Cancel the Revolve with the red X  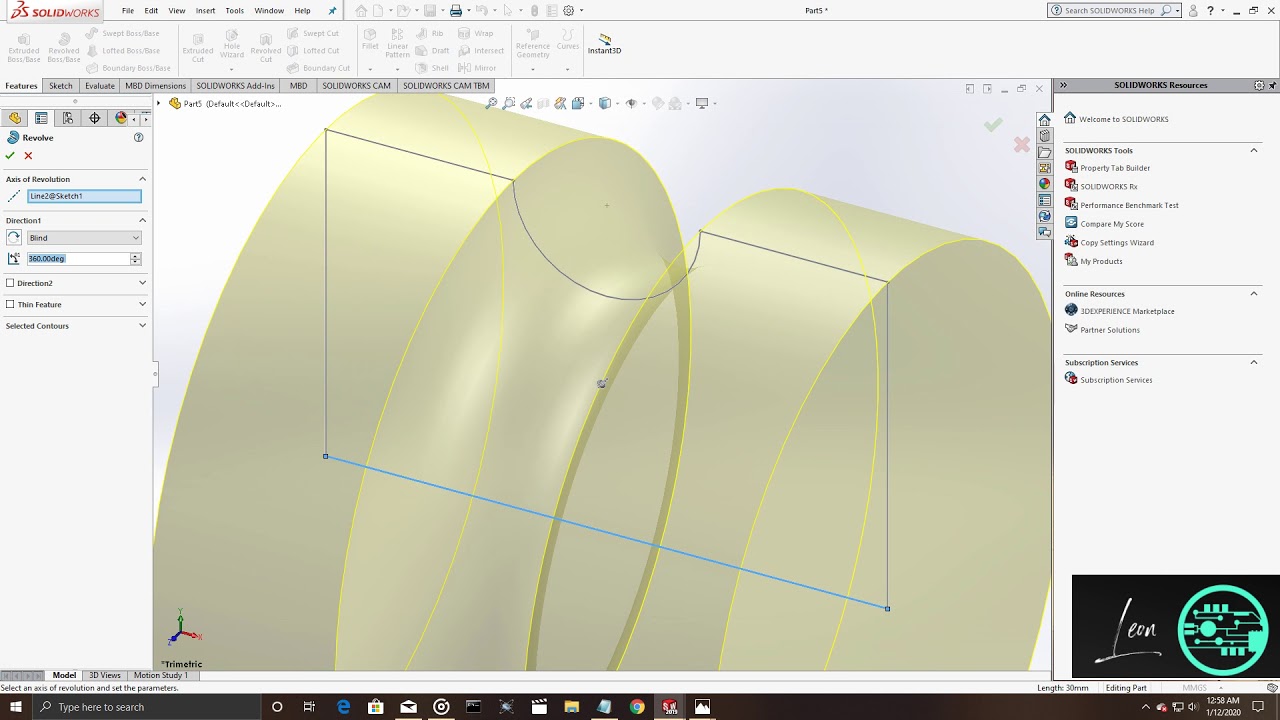pyautogui.click(x=28, y=155)
